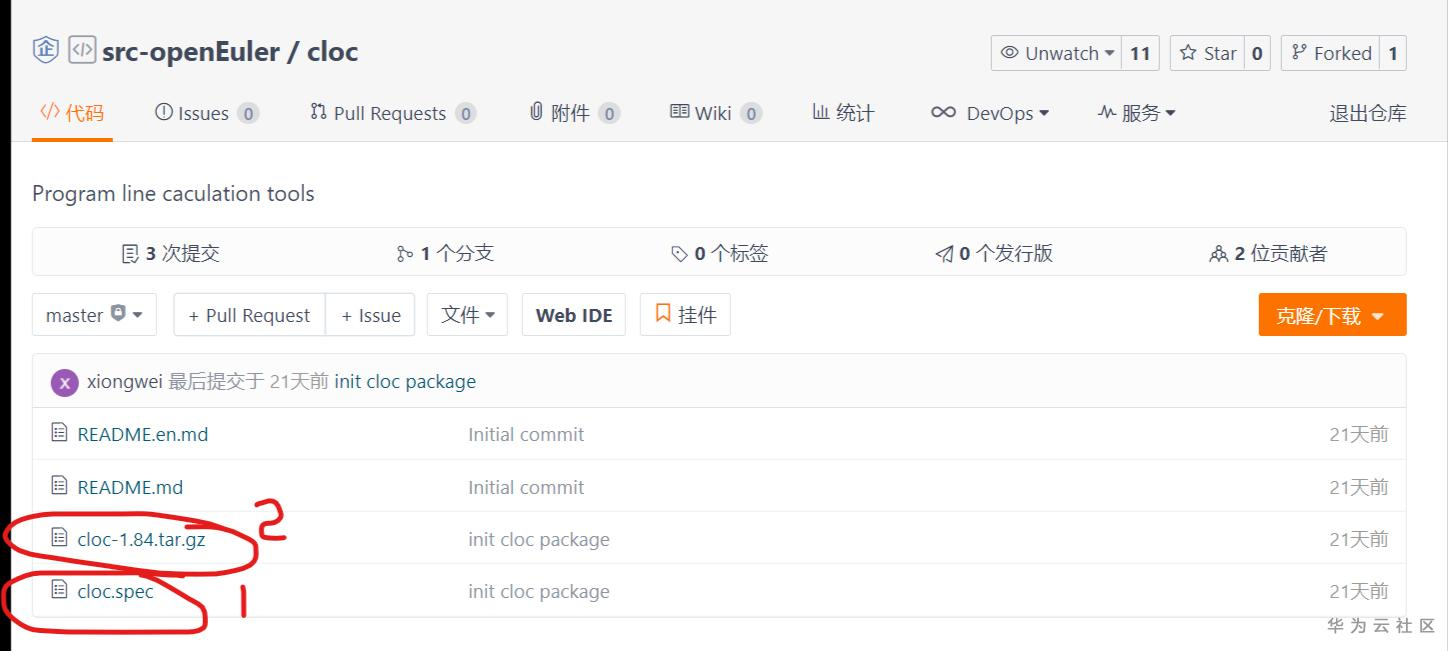The image size is (1448, 651).
Task: Click xiongwei's contributor avatar
Action: point(64,381)
